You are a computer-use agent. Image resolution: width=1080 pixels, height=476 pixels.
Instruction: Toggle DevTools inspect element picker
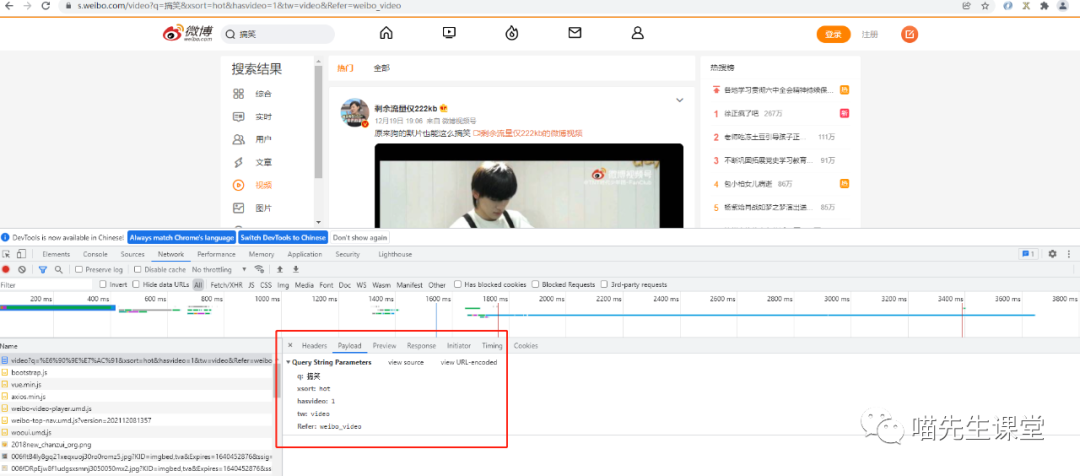click(6, 254)
